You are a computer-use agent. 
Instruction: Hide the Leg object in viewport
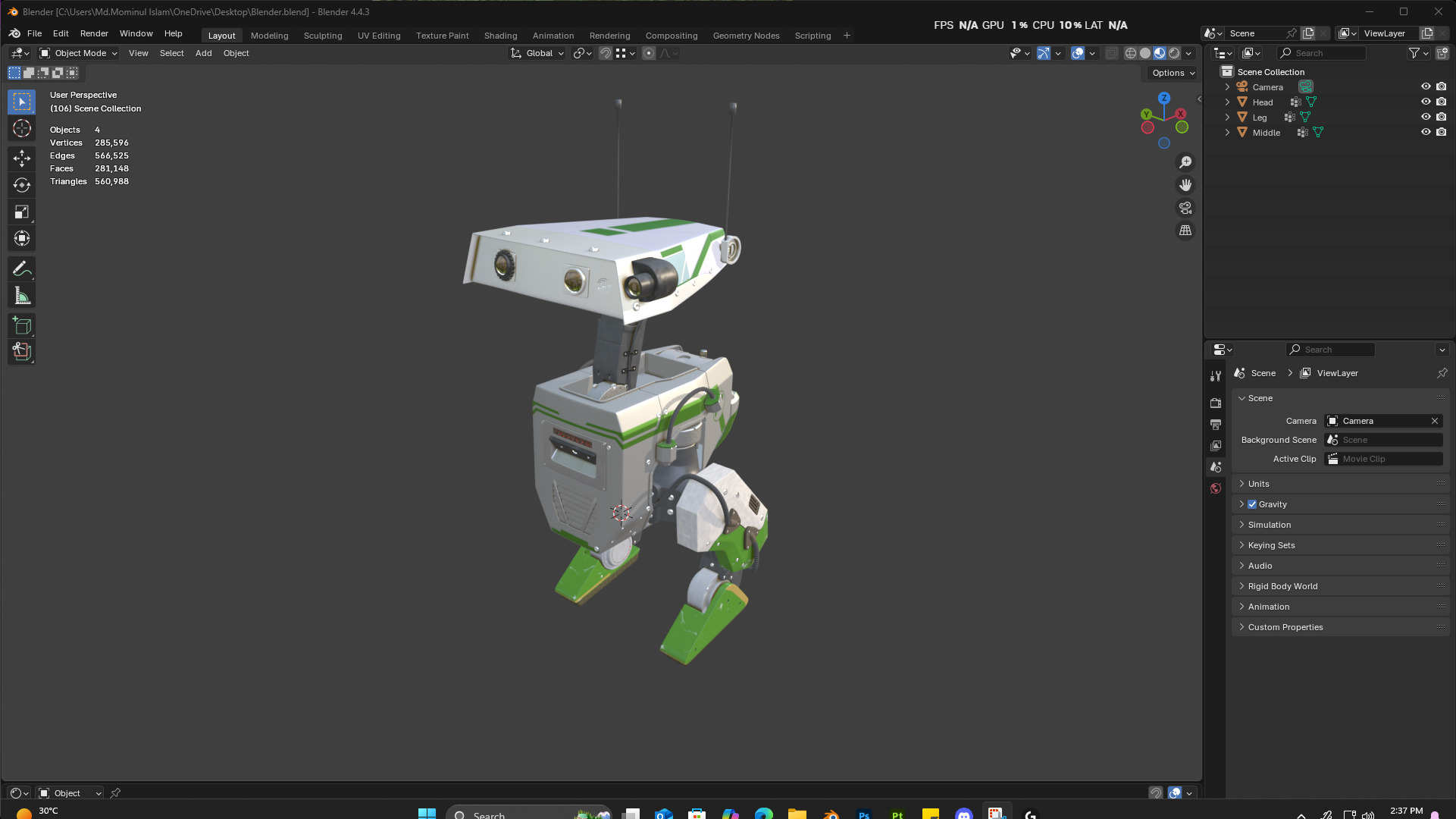coord(1426,118)
